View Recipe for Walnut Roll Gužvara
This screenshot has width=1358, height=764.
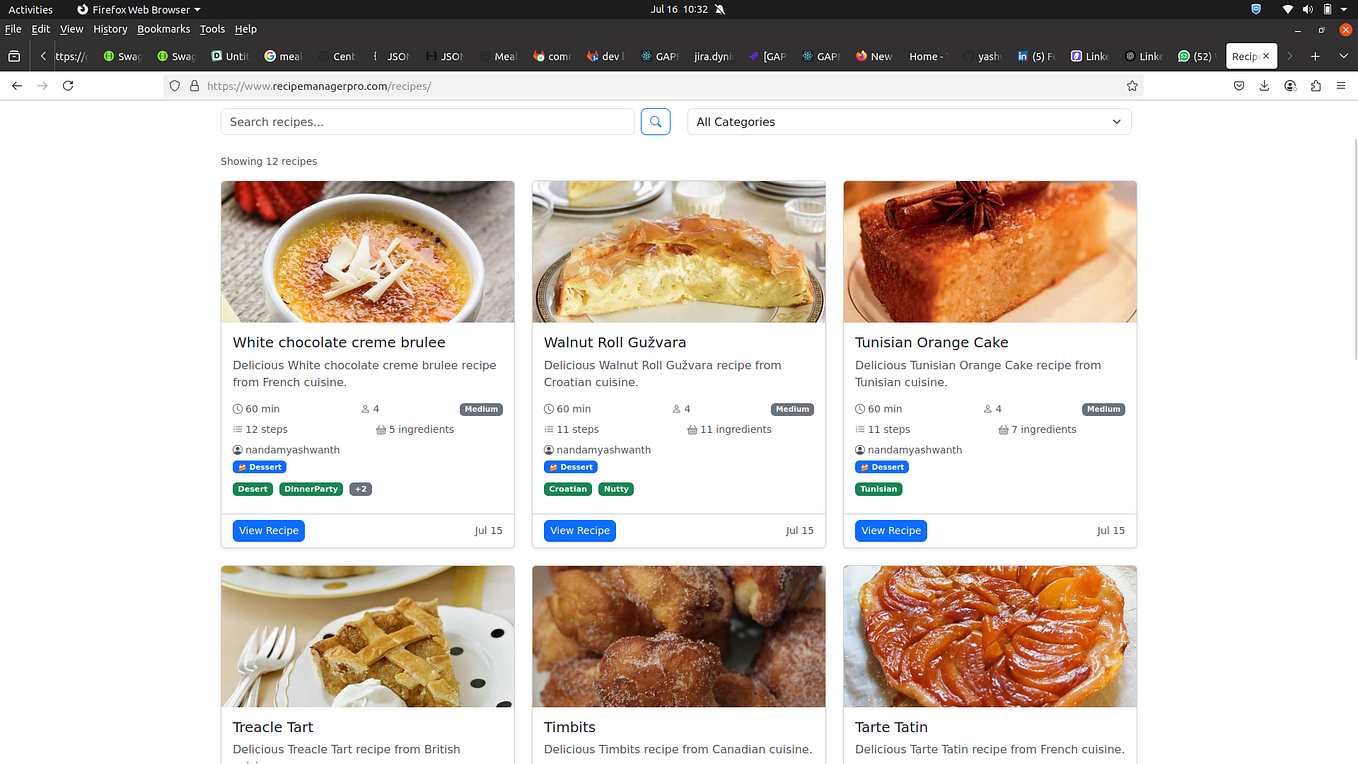[x=579, y=531]
